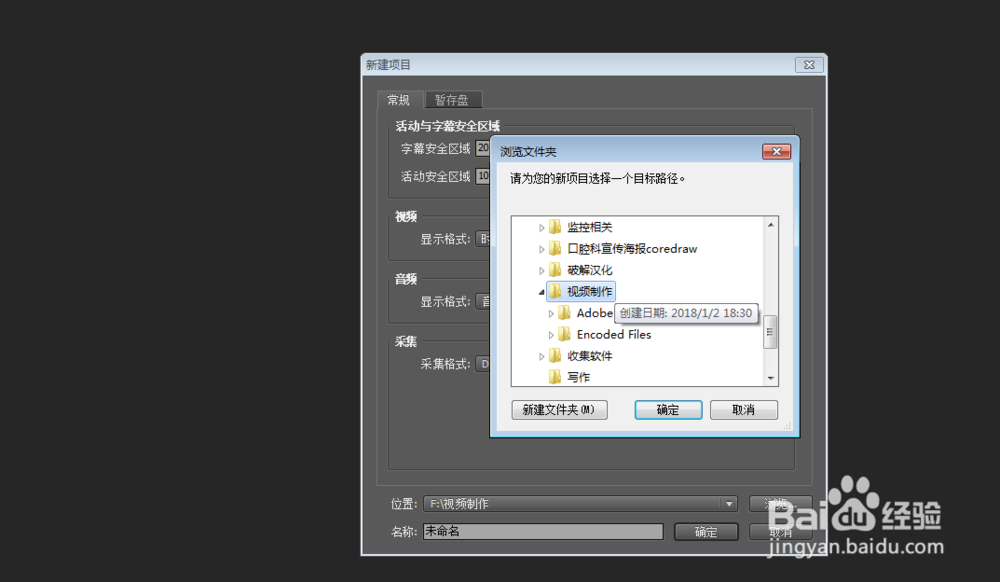Click the 名称 field showing 未命名
The width and height of the screenshot is (1000, 582).
pyautogui.click(x=543, y=531)
